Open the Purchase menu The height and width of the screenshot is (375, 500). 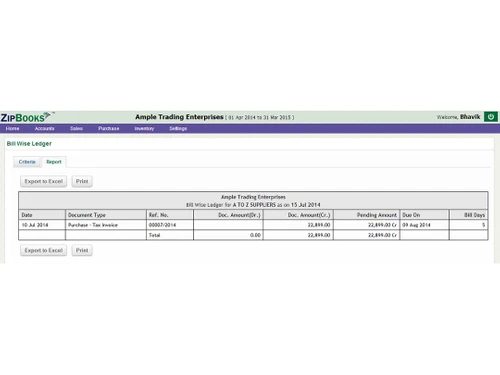(x=109, y=128)
